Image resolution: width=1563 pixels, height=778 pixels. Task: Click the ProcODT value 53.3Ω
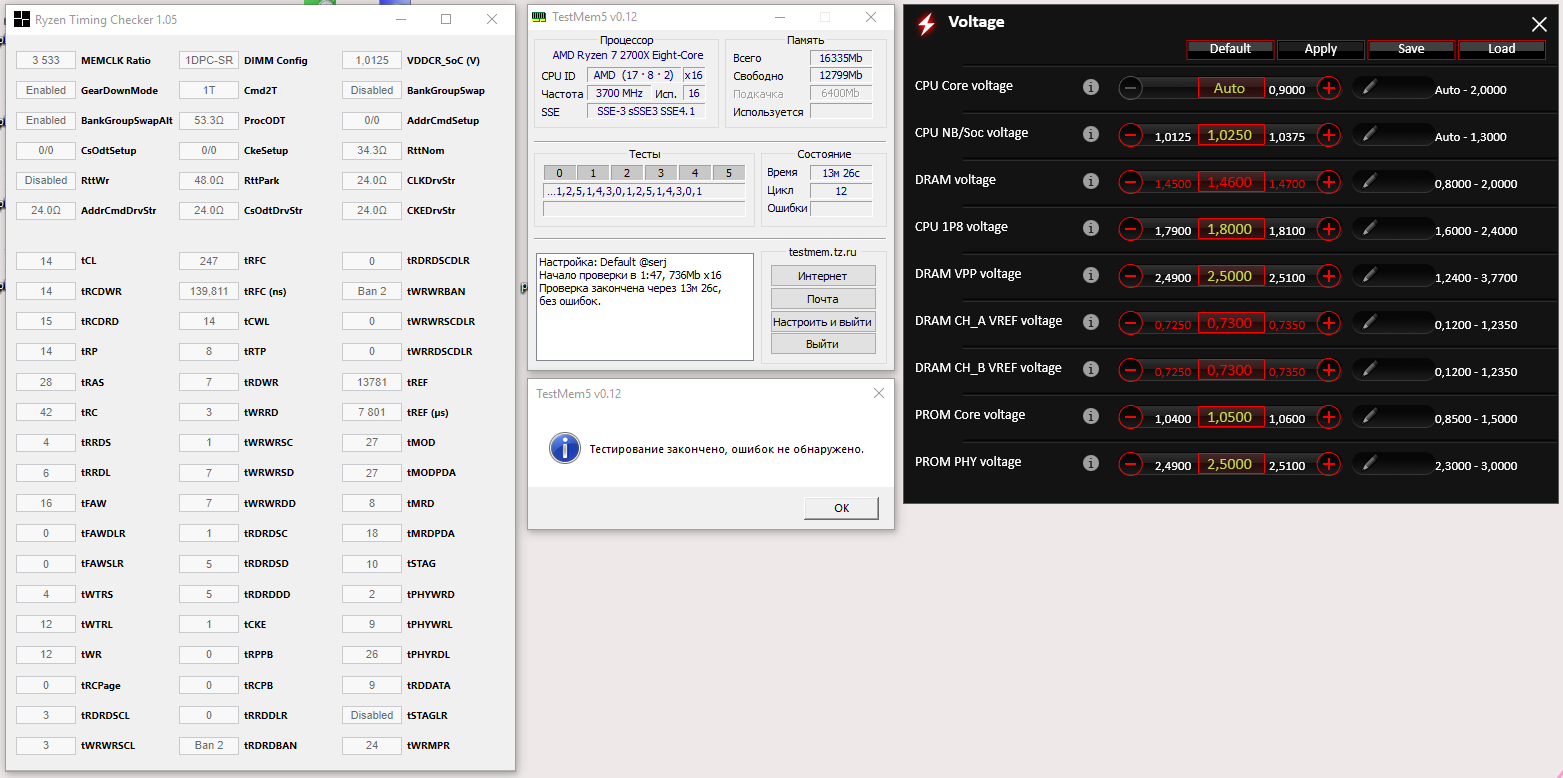[209, 120]
